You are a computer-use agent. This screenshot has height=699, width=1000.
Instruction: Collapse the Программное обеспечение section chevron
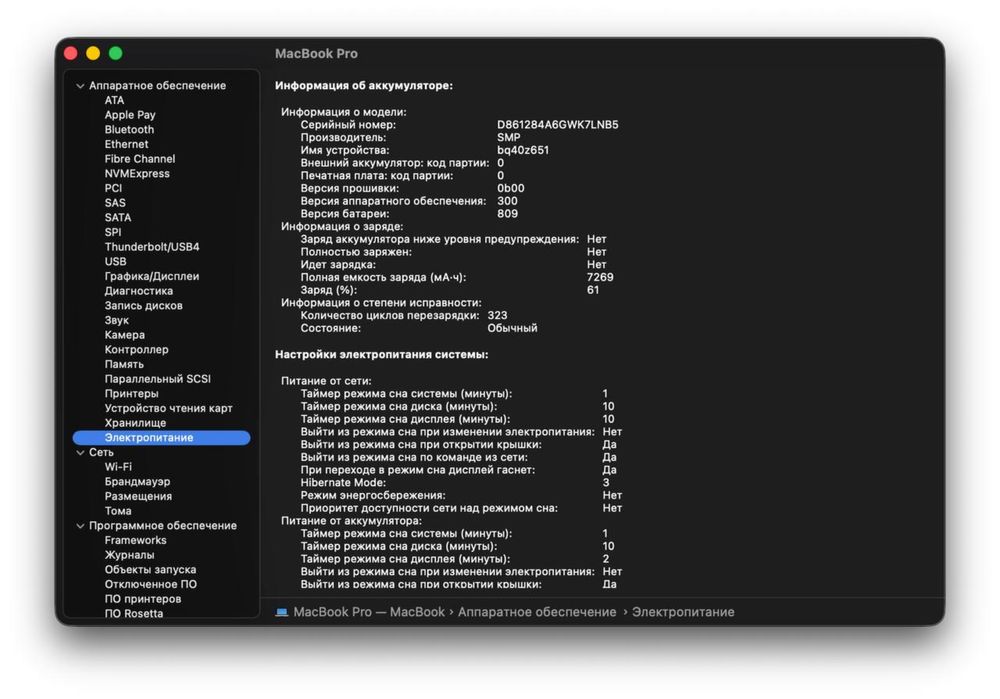pyautogui.click(x=80, y=526)
